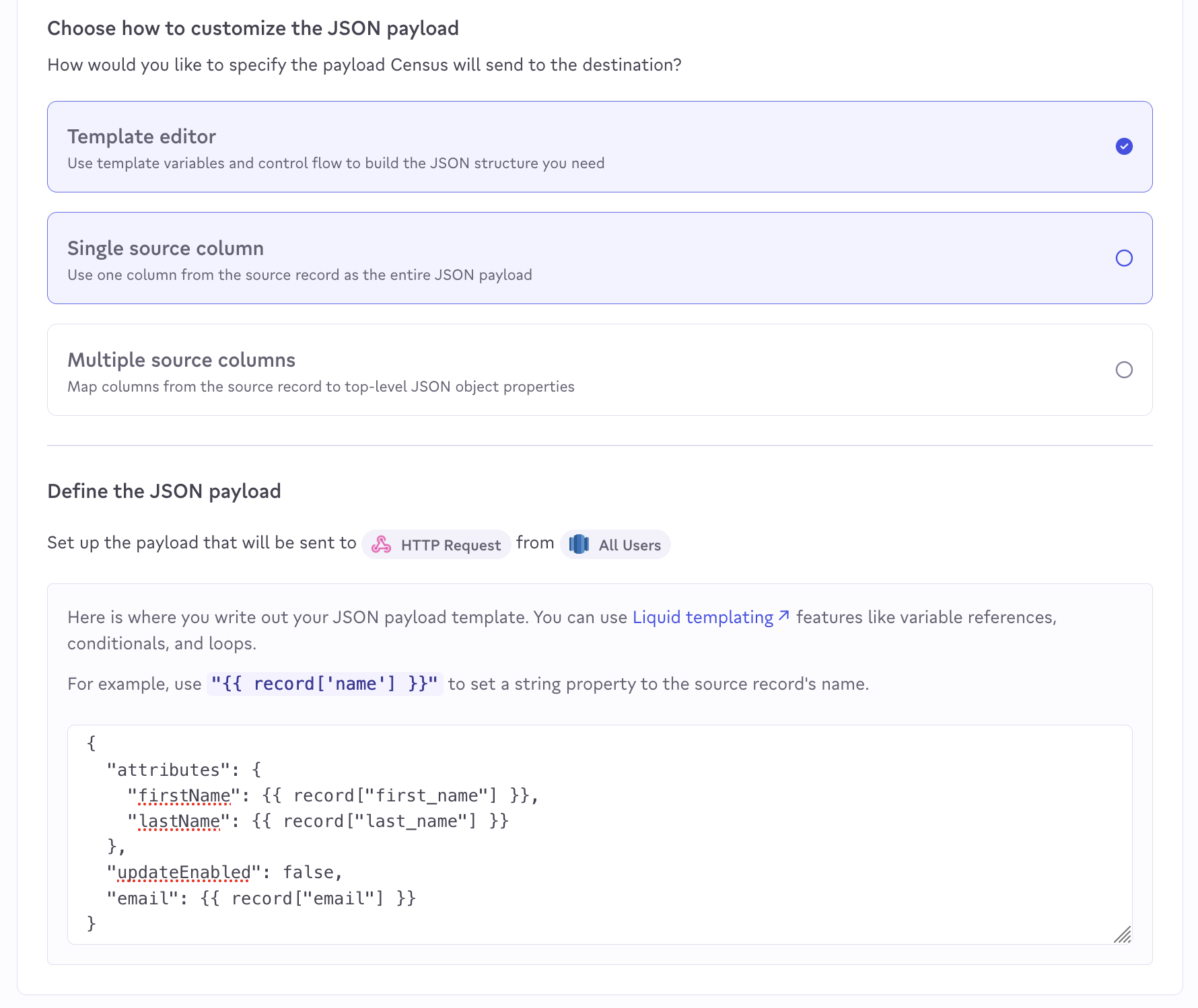This screenshot has height=1008, width=1198.
Task: Click the Single source column description text
Action: point(299,275)
